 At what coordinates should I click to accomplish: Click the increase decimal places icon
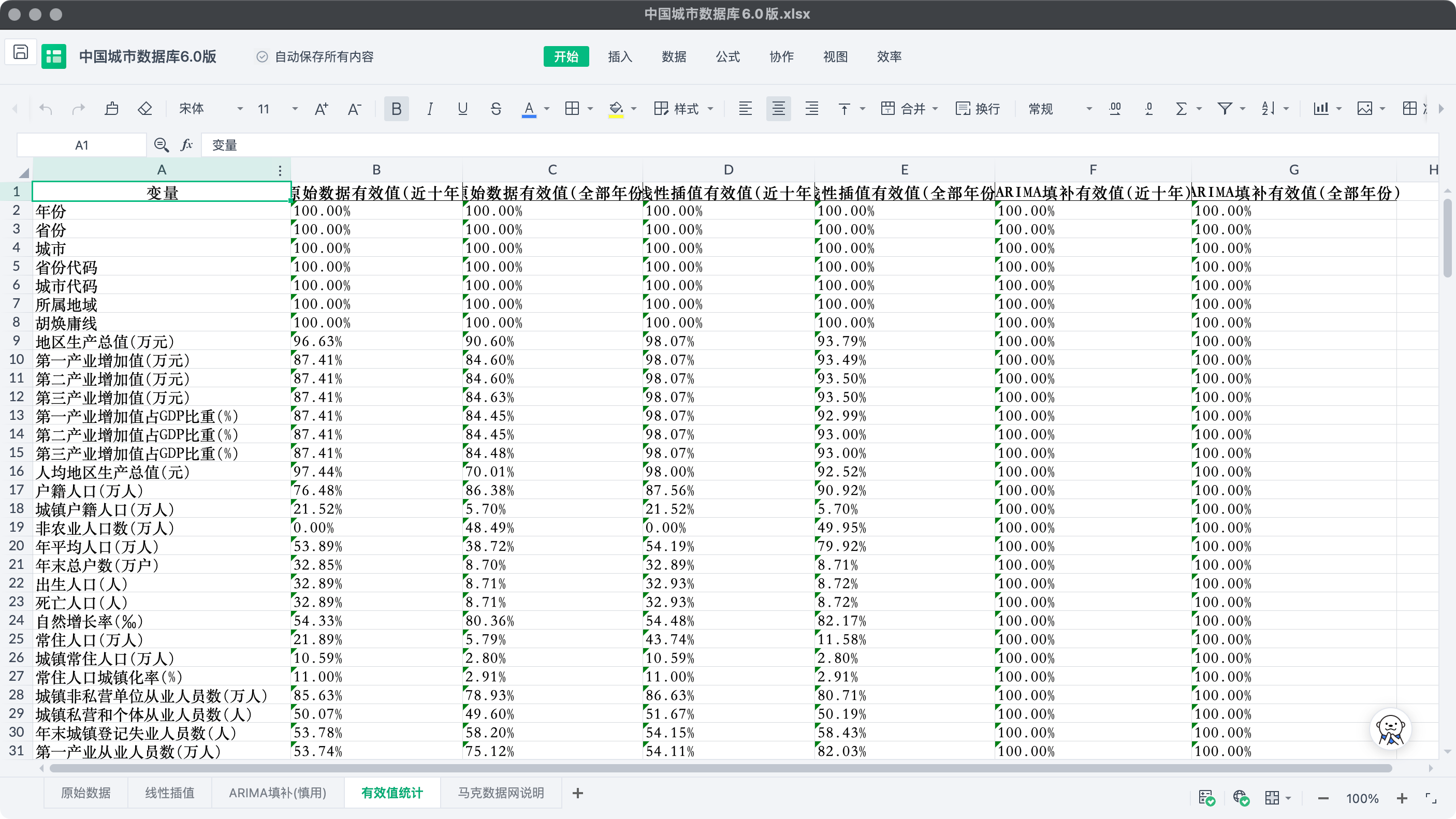[1115, 109]
